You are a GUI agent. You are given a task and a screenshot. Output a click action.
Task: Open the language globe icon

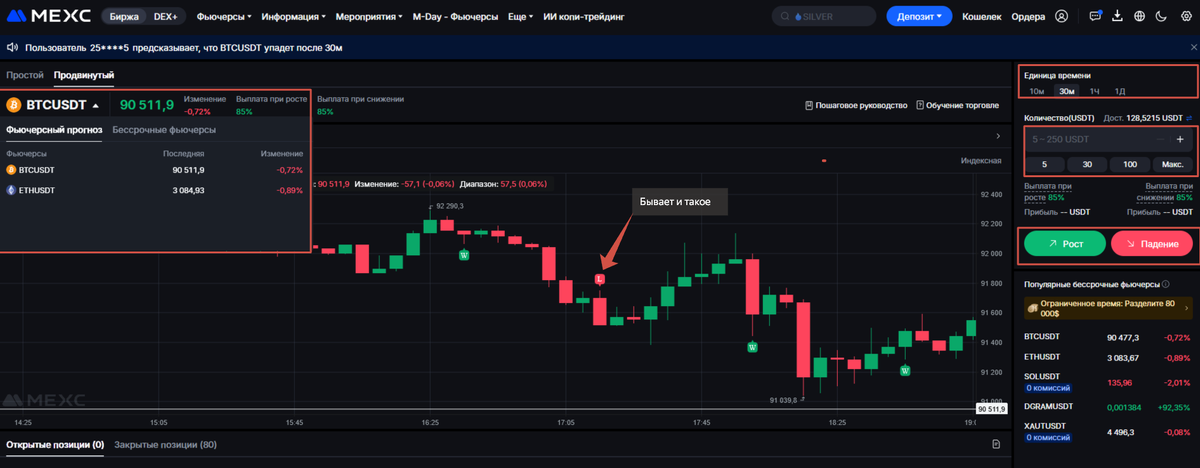coord(1139,16)
